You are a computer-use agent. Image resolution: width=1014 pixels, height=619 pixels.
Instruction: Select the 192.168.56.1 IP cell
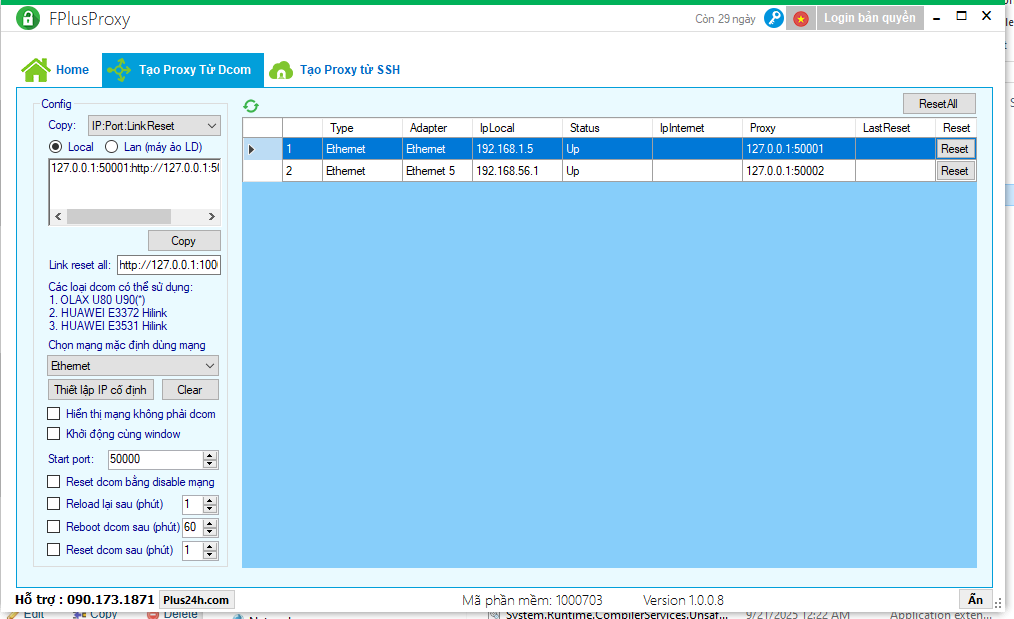(x=517, y=171)
